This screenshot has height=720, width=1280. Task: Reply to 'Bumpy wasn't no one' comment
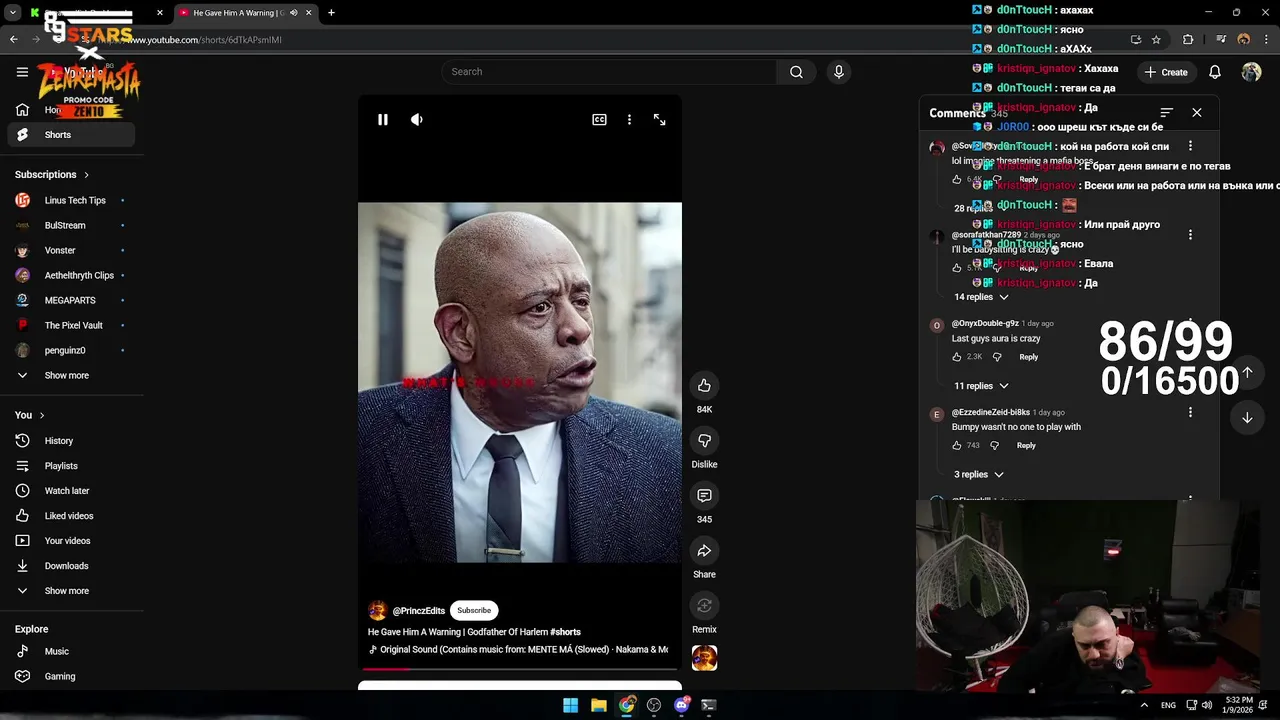coord(1026,446)
